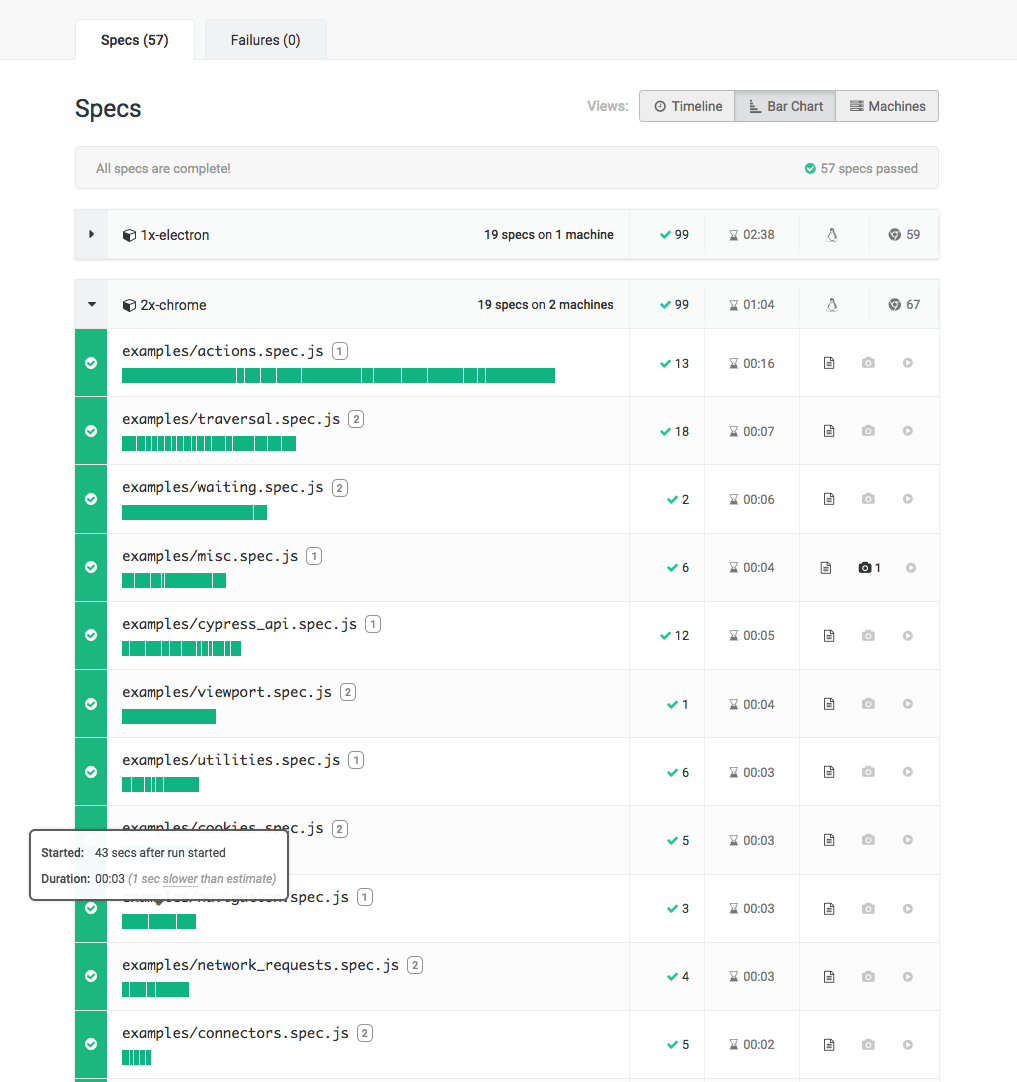Open stdout output for connectors.spec.js

828,1044
